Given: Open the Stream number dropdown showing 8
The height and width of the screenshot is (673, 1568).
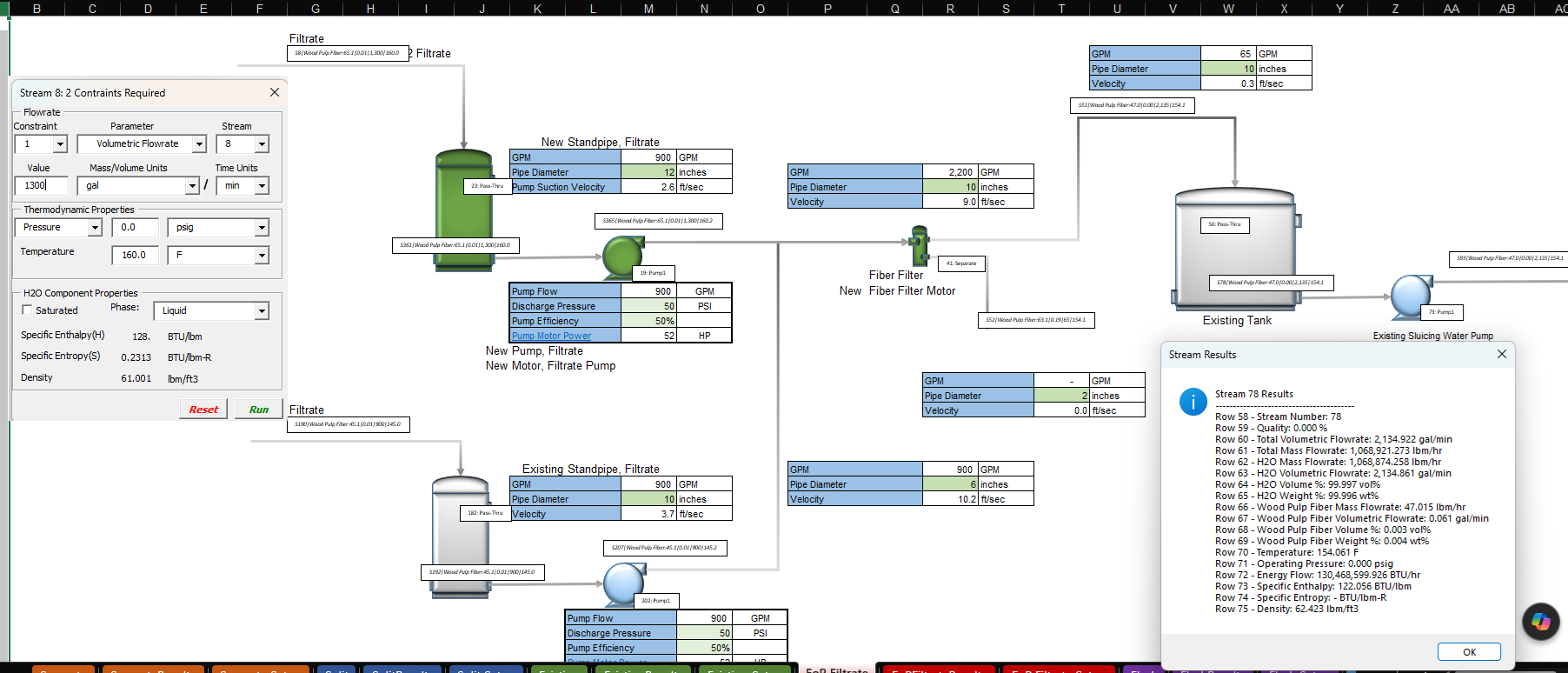Looking at the screenshot, I should pyautogui.click(x=262, y=144).
